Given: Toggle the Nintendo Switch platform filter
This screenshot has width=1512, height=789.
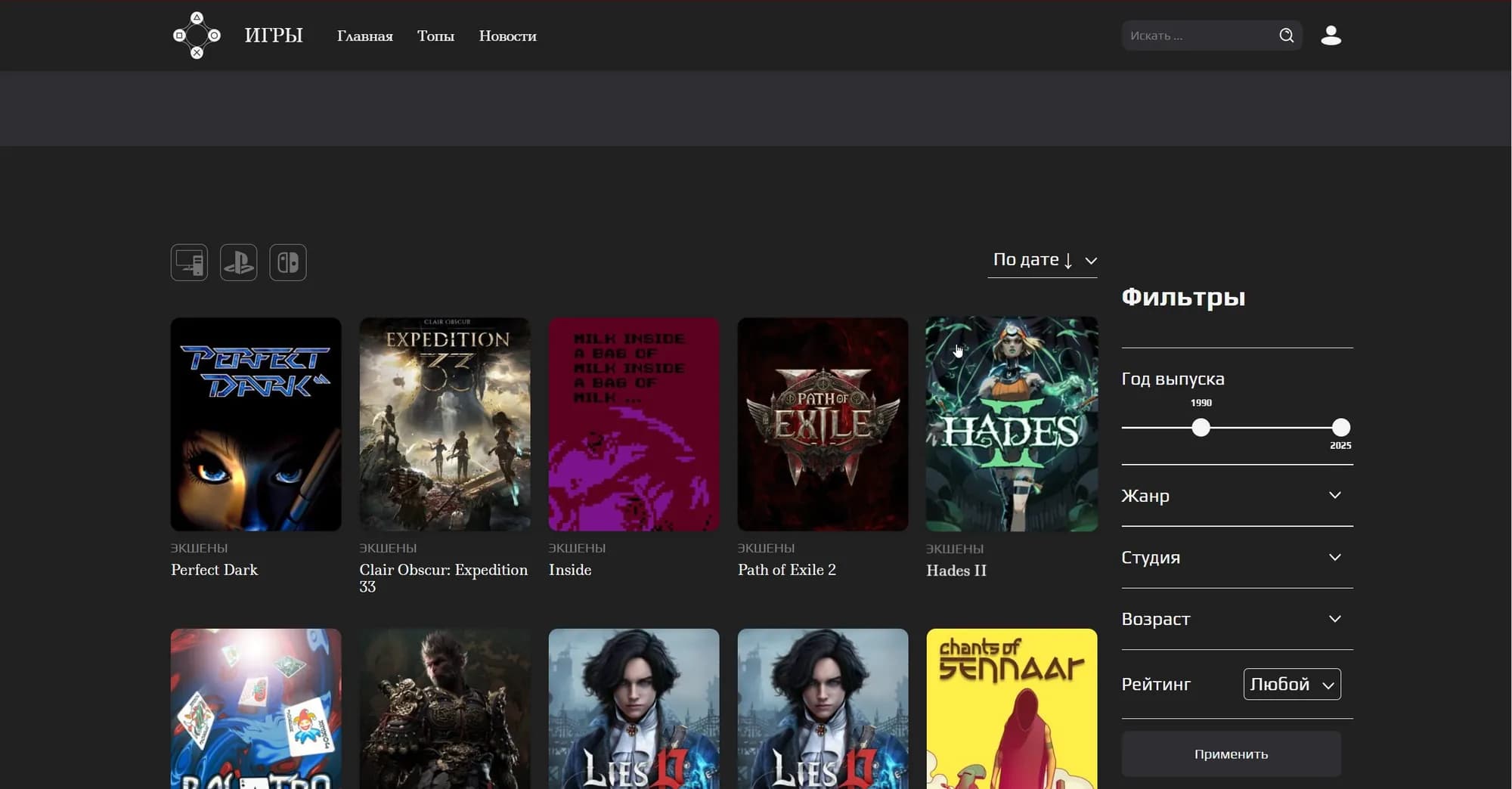Looking at the screenshot, I should pyautogui.click(x=288, y=262).
